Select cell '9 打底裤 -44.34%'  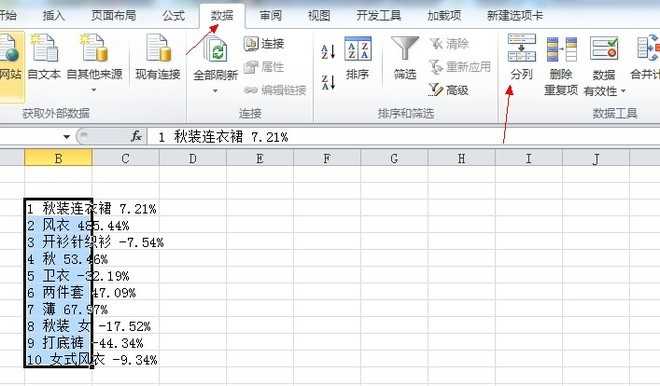[58, 343]
